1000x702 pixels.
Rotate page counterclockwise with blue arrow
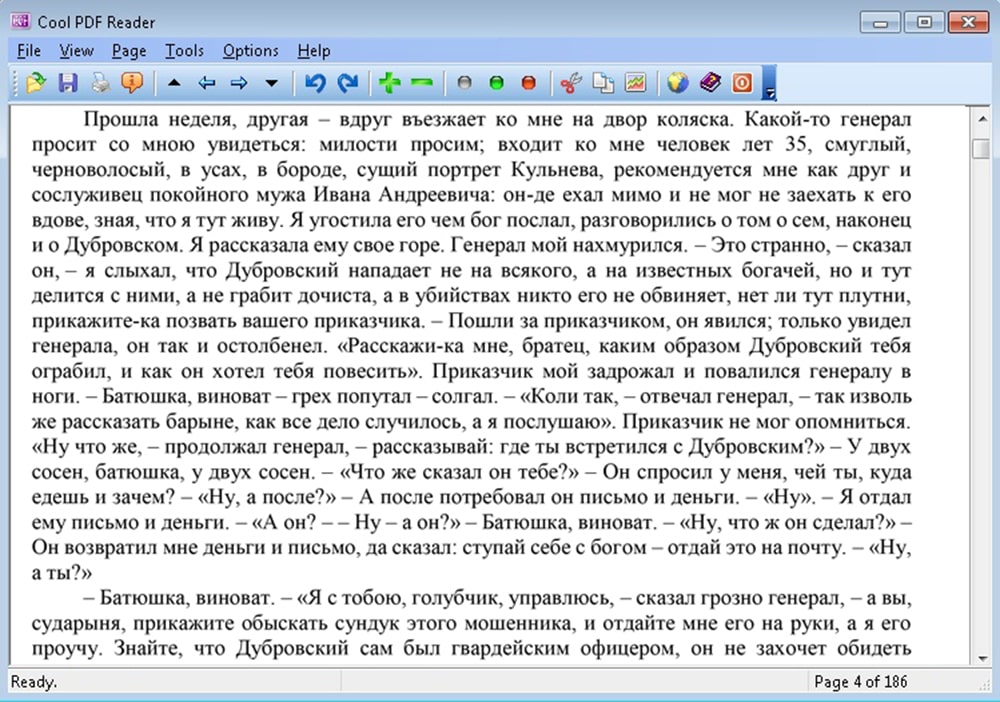coord(315,84)
